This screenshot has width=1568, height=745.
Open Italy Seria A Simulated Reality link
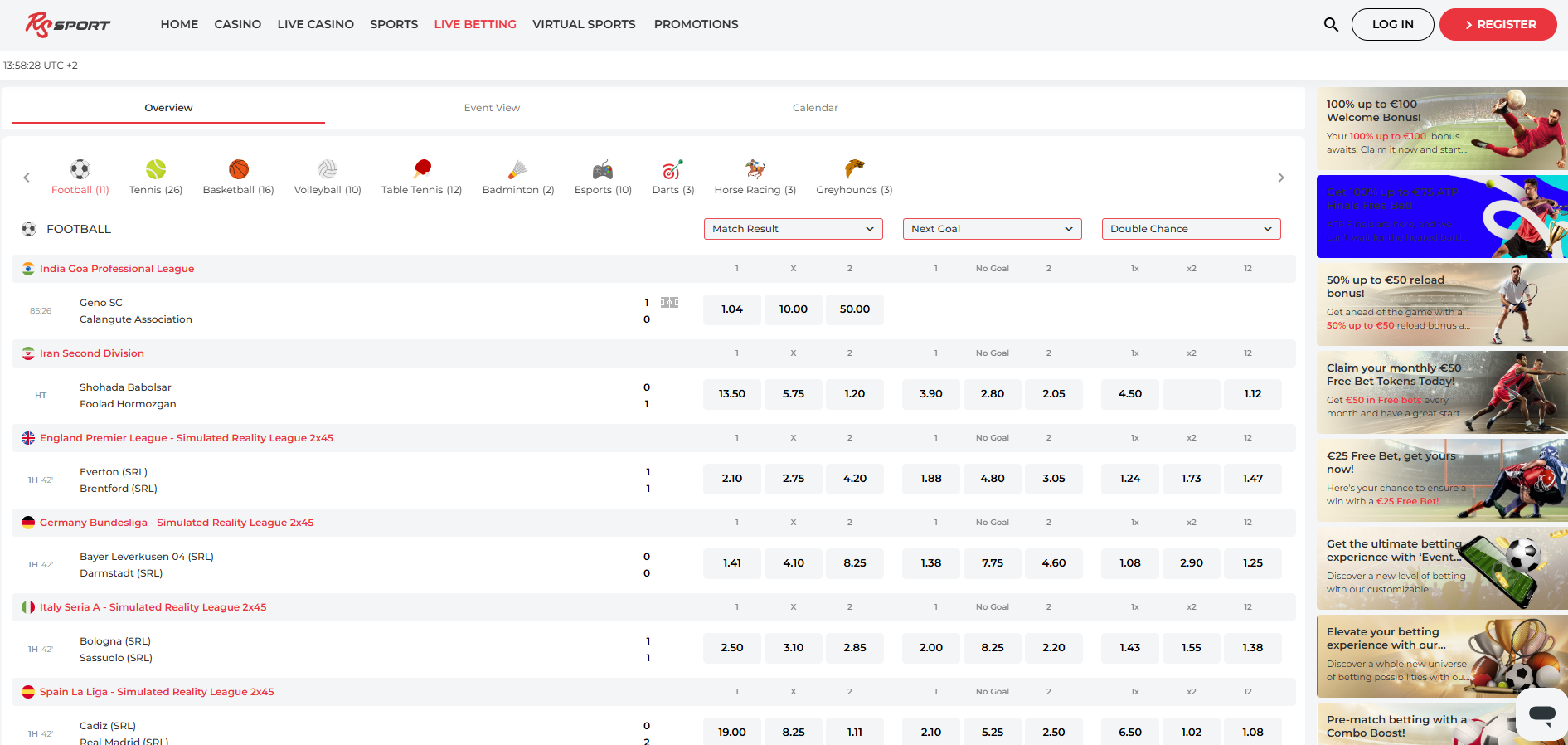pyautogui.click(x=153, y=607)
